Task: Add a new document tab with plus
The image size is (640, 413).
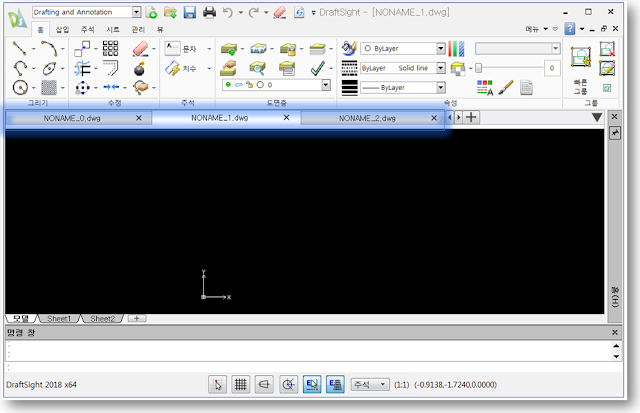Action: tap(471, 118)
